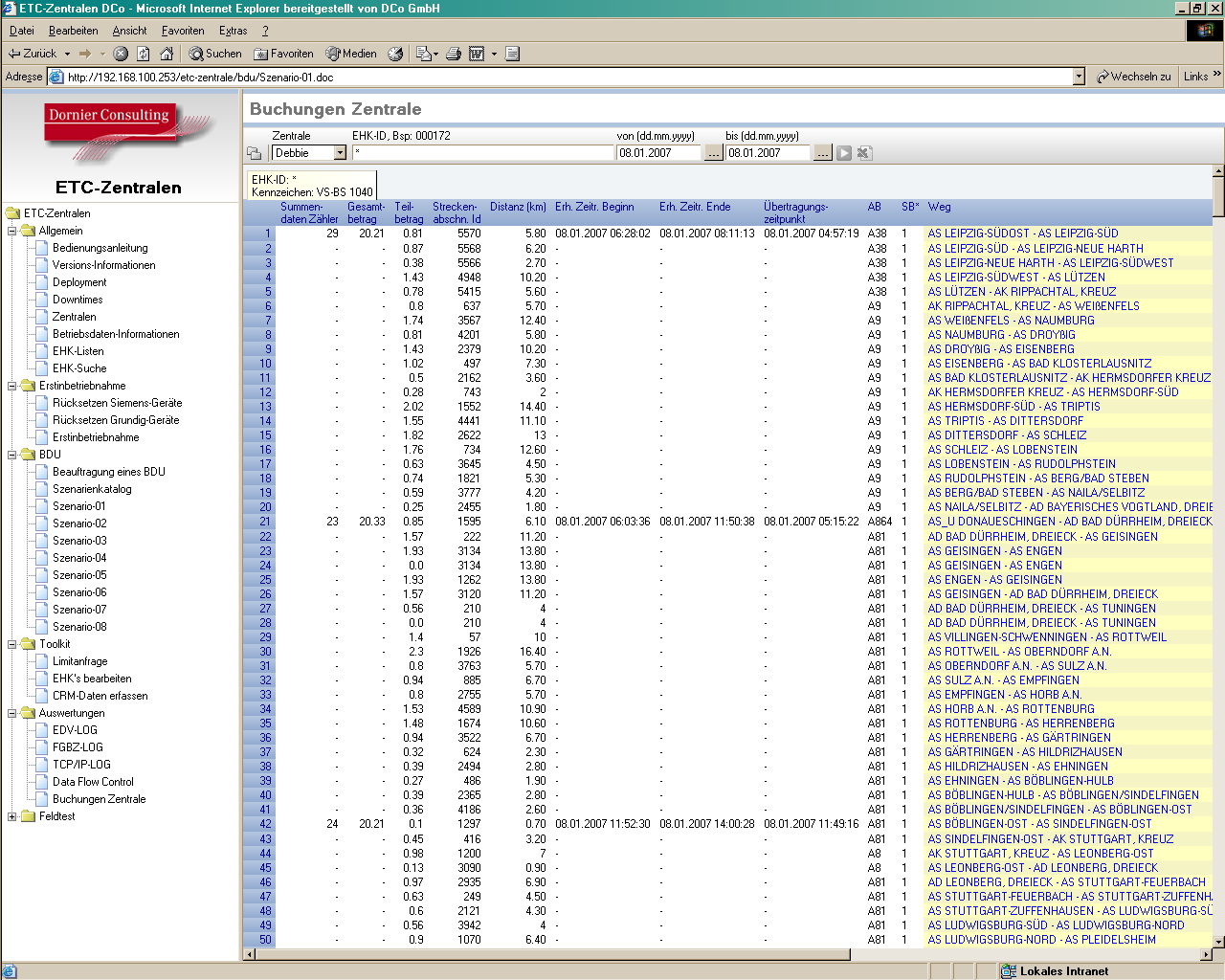Open the address bar URL dropdown
The width and height of the screenshot is (1225, 980).
(x=1079, y=77)
